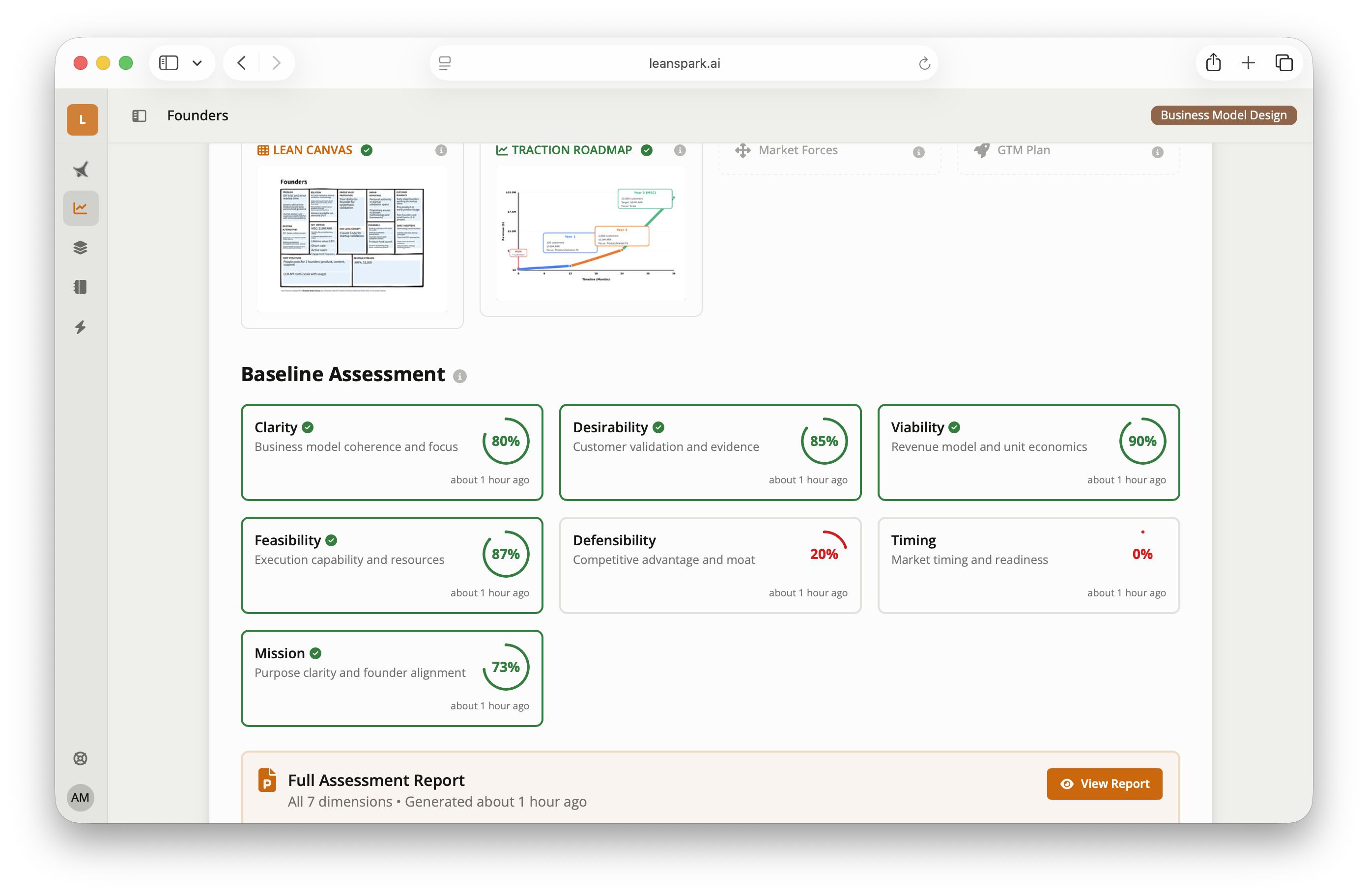Open the layers icon in the left sidebar
Image resolution: width=1368 pixels, height=896 pixels.
[81, 247]
